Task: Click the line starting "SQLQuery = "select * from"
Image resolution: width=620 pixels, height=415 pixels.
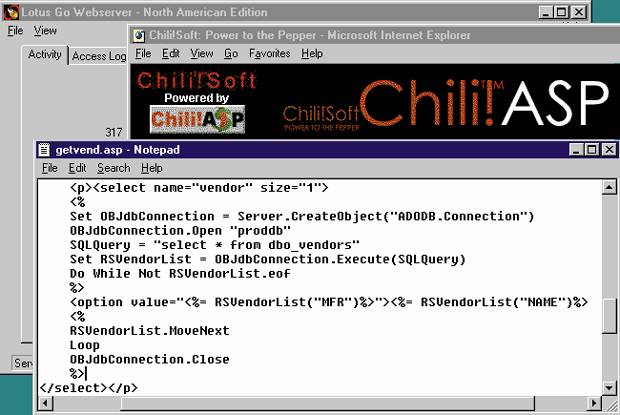Action: pyautogui.click(x=215, y=245)
